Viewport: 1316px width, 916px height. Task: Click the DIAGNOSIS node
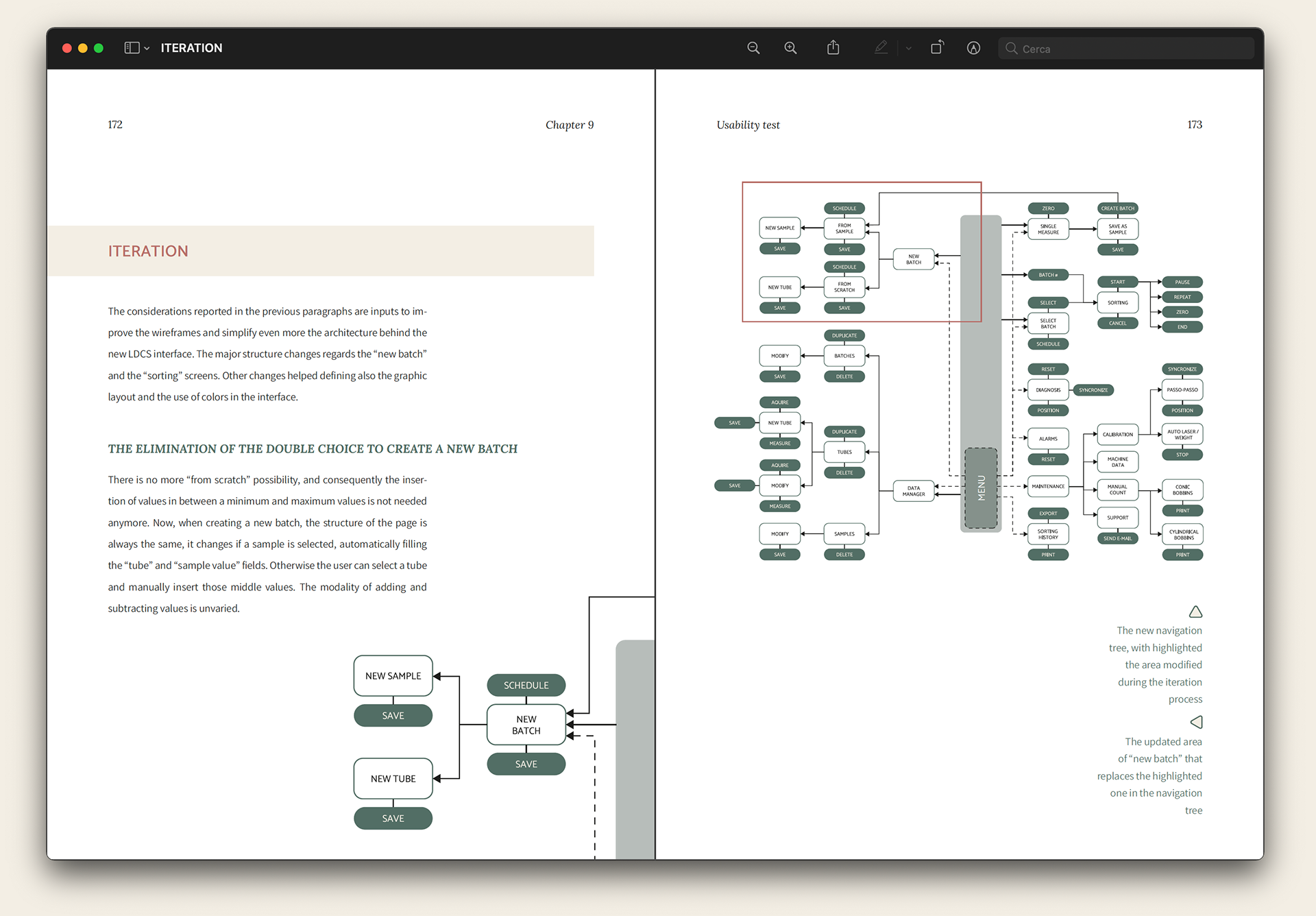[1048, 389]
